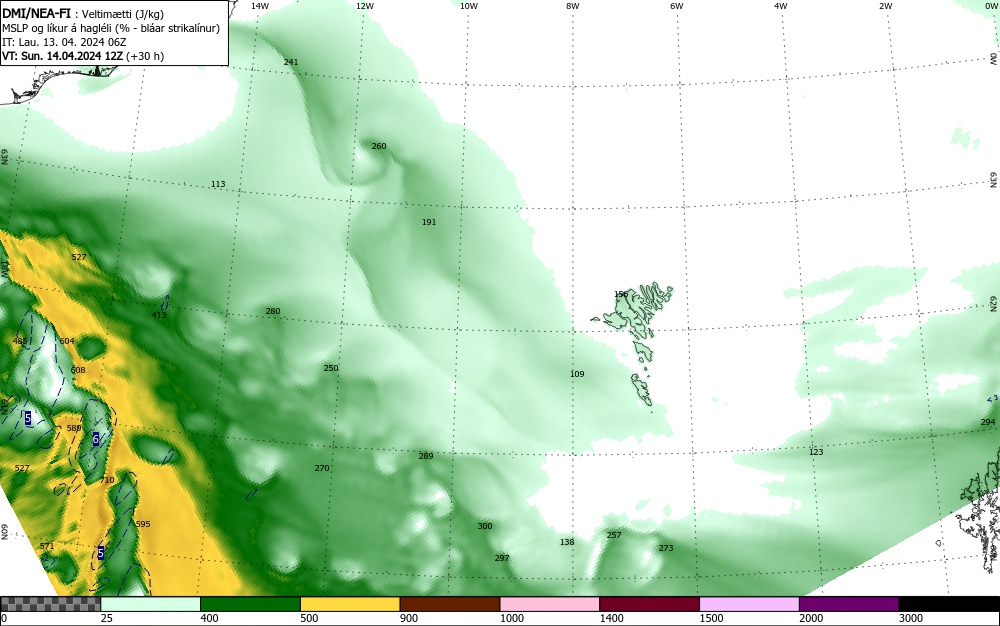Viewport: 1000px width, 626px height.
Task: Click the map value '294'
Action: [x=988, y=422]
